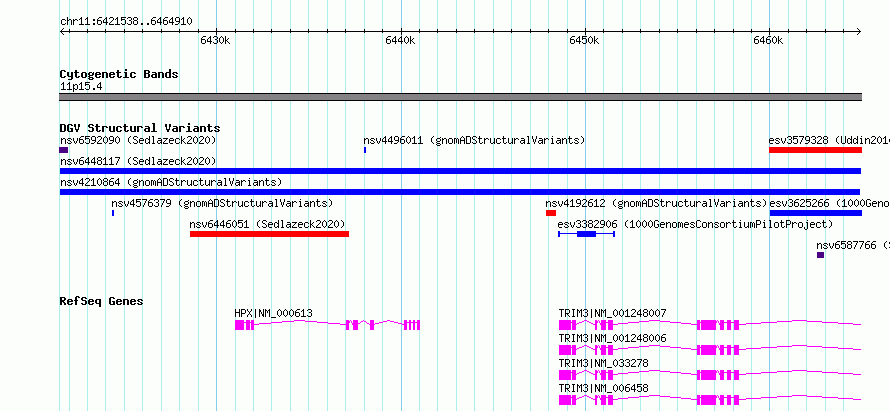890x411 pixels.
Task: Click the left arrowhead of the ruler
Action: [x=62, y=31]
